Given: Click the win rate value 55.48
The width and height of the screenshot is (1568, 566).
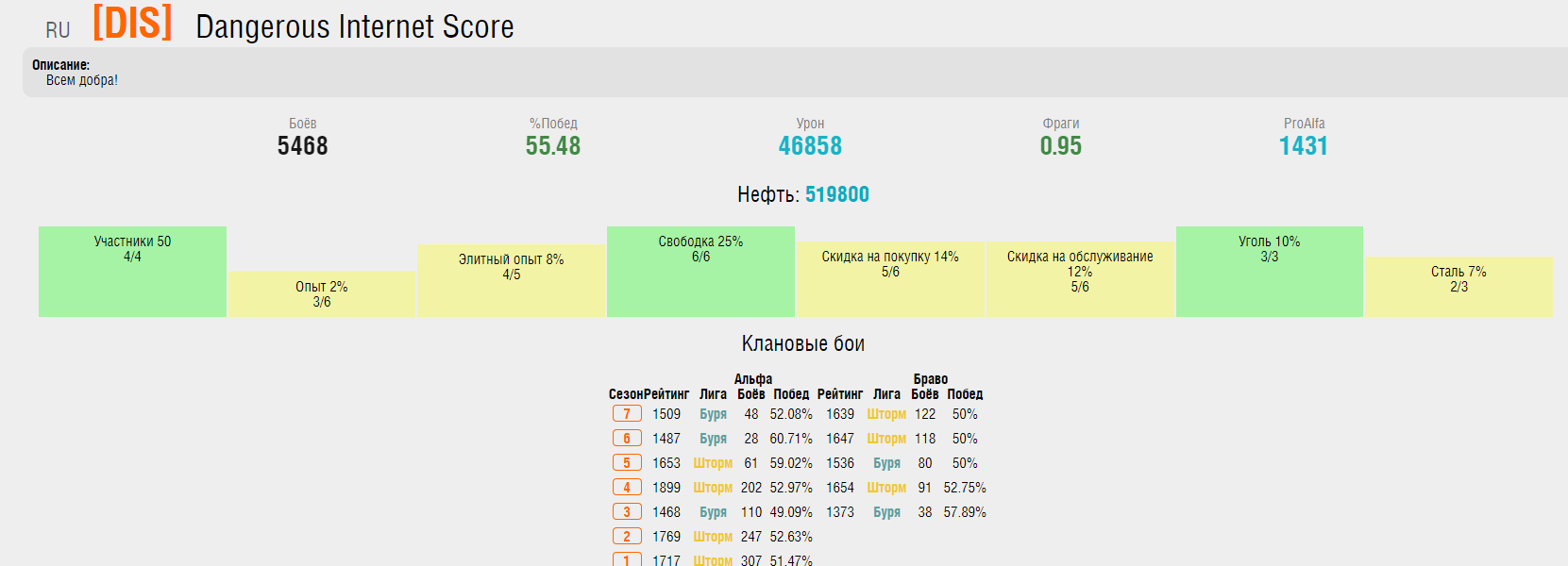Looking at the screenshot, I should [x=553, y=146].
